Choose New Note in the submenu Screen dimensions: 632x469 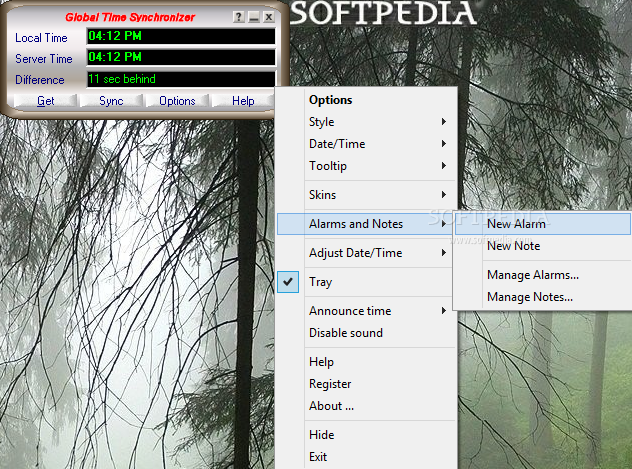point(543,246)
